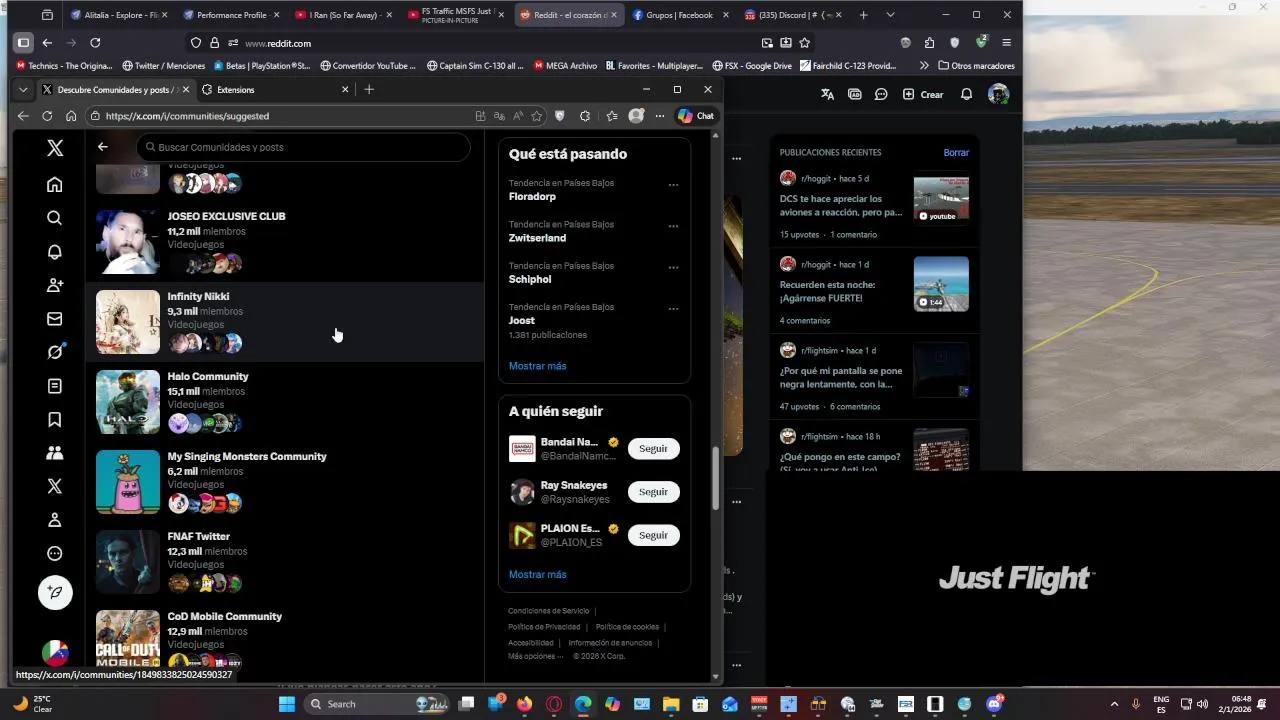Open Otros marcadores bookmarks folder
This screenshot has width=1280, height=720.
[977, 66]
